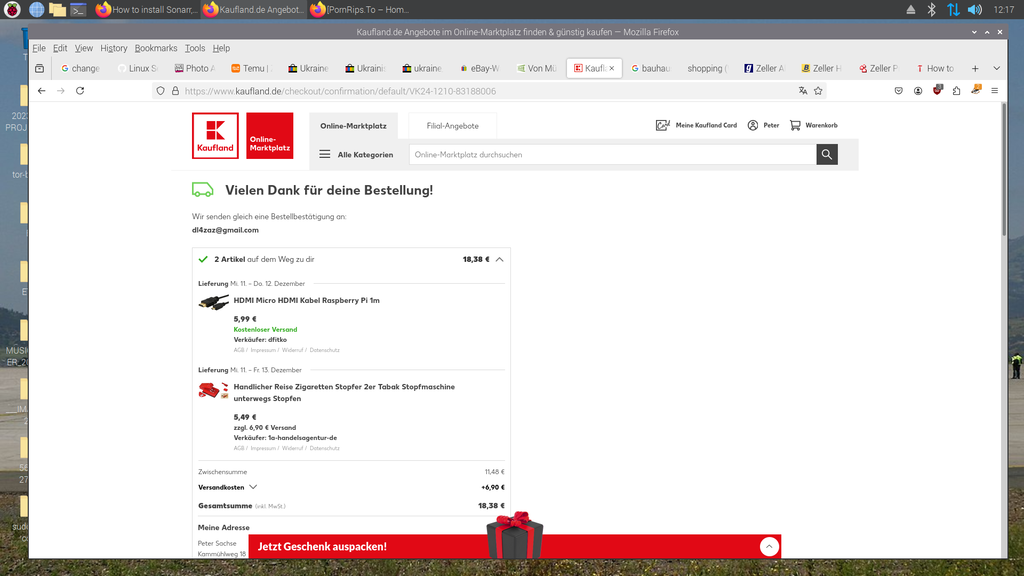Click the Verkäufer 1a-handelsagentur-de seller line
1024x576 pixels.
pos(285,438)
